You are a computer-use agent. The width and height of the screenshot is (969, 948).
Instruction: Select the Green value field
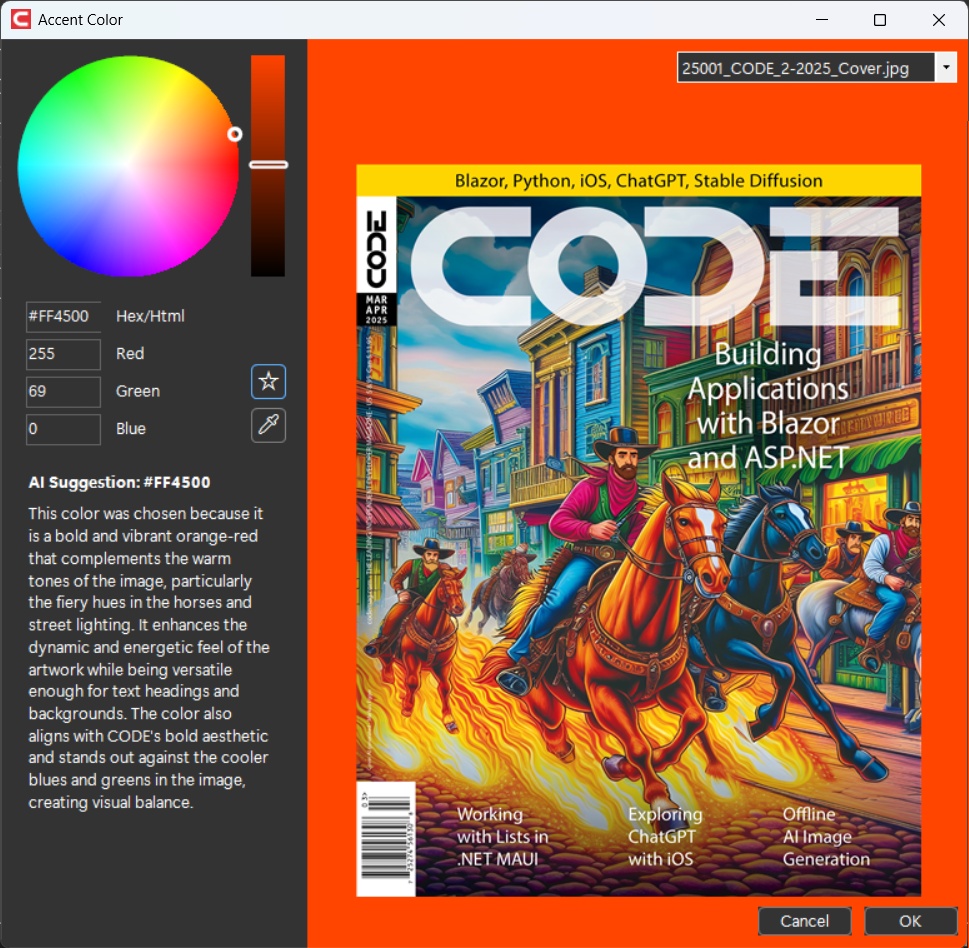click(x=63, y=392)
